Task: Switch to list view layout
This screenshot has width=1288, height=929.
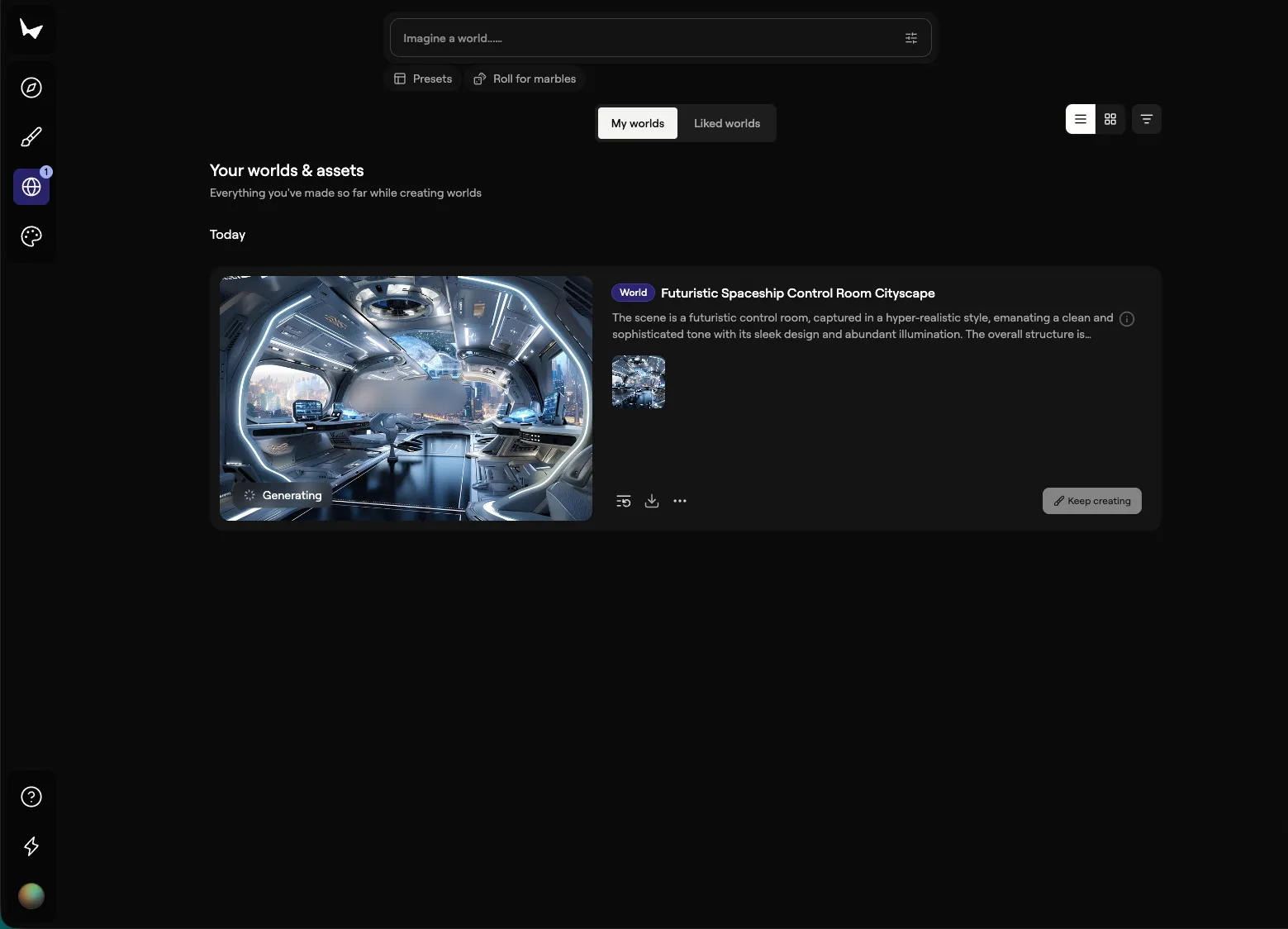Action: coord(1081,119)
